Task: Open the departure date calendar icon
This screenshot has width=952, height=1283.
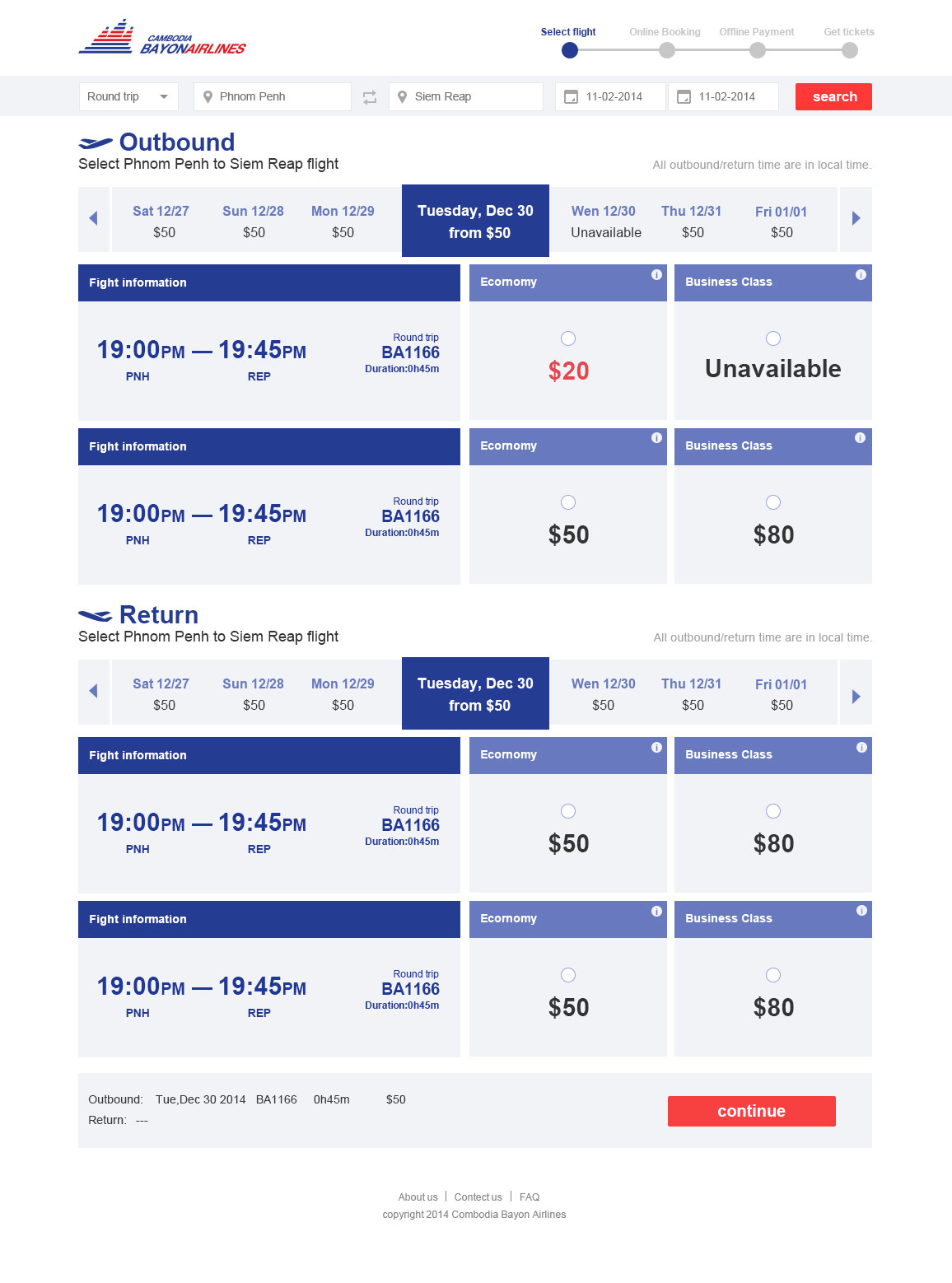Action: coord(571,97)
